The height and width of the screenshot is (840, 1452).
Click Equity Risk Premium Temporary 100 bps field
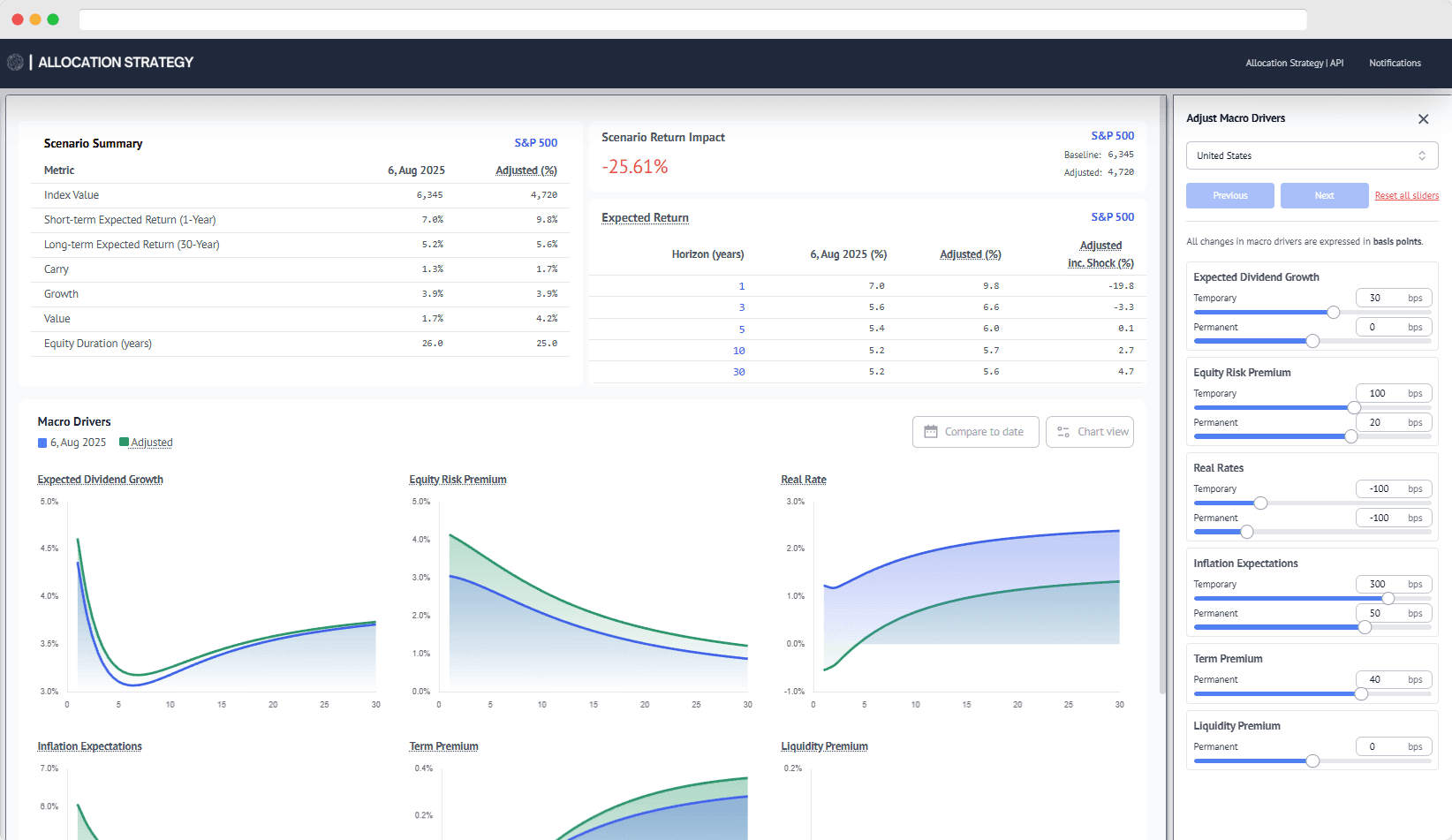pos(1393,393)
